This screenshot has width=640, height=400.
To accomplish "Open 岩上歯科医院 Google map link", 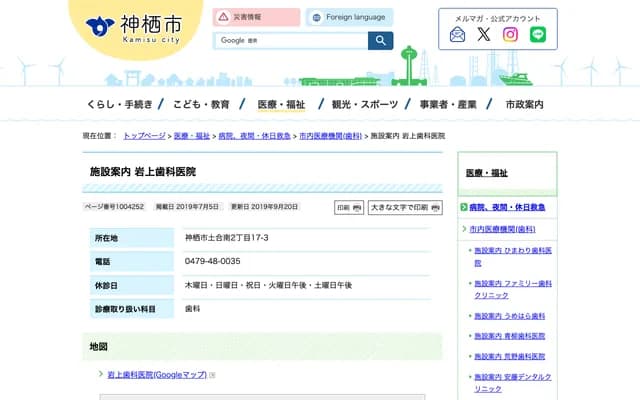I will (x=157, y=374).
